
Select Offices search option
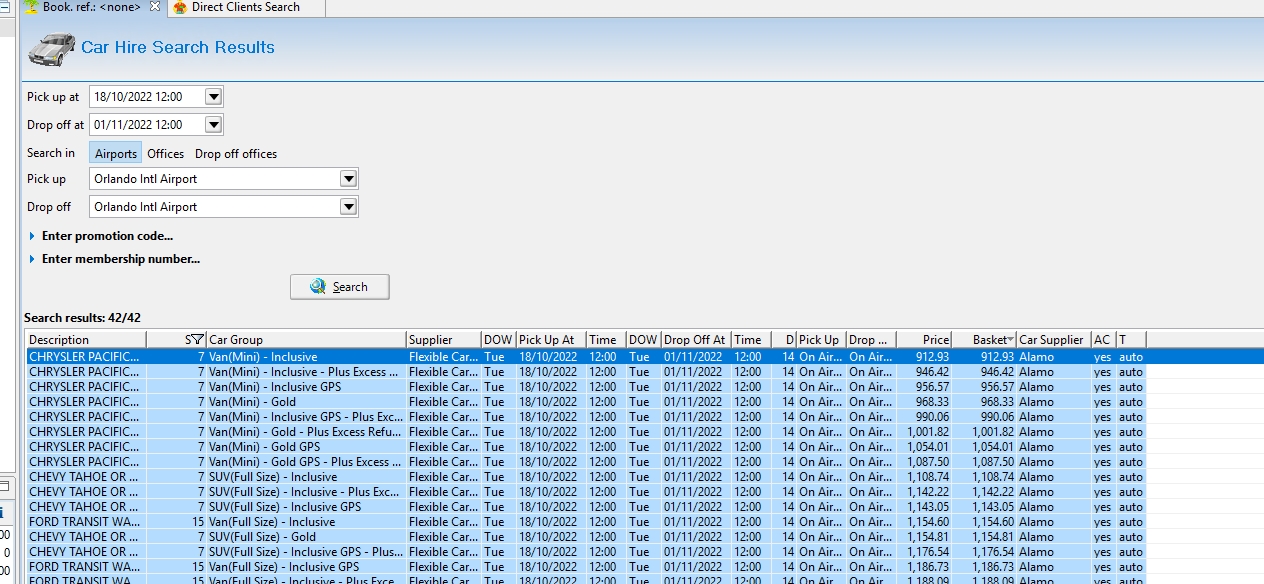[166, 154]
